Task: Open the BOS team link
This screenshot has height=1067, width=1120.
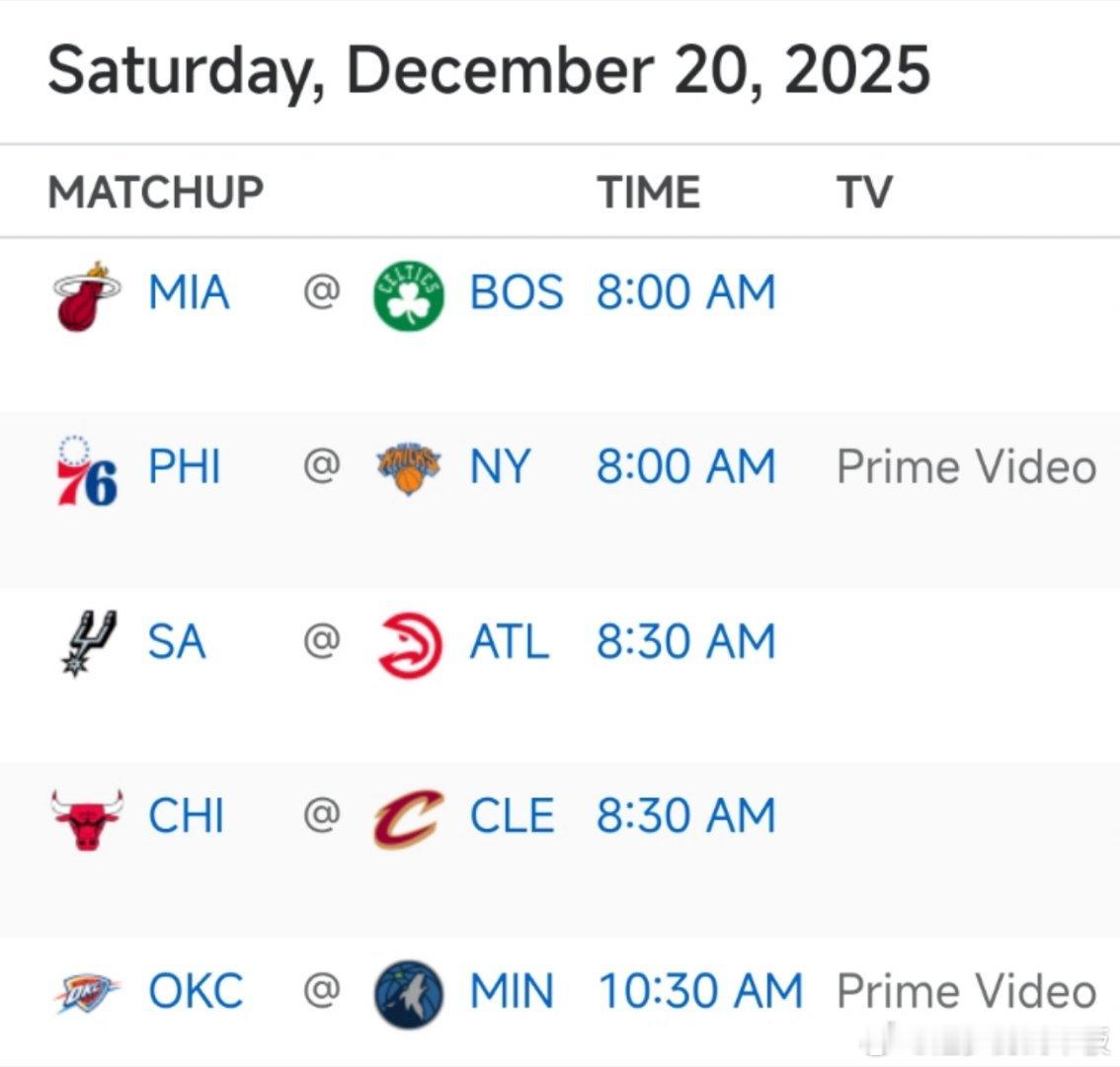Action: [x=516, y=293]
